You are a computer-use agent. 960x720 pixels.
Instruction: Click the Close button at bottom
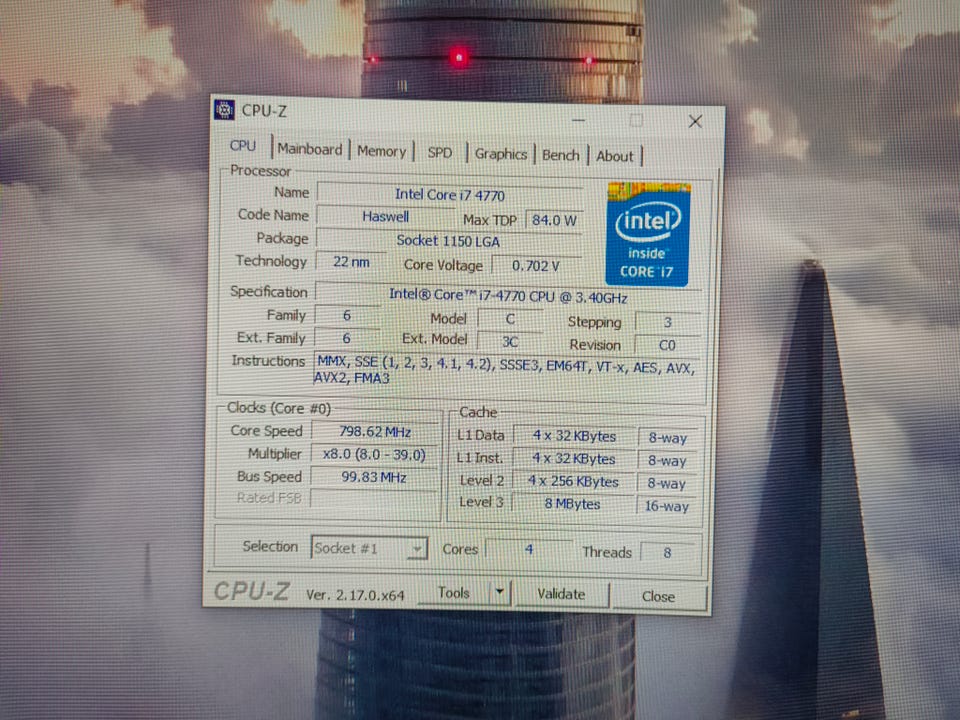point(659,596)
